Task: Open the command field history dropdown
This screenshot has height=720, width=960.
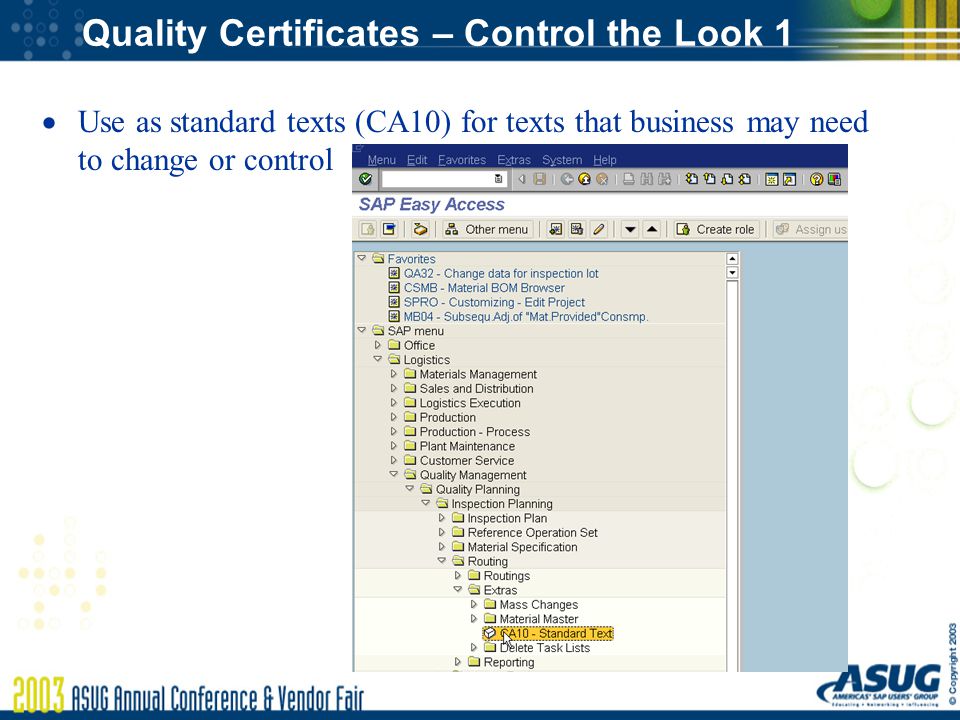Action: pyautogui.click(x=498, y=179)
